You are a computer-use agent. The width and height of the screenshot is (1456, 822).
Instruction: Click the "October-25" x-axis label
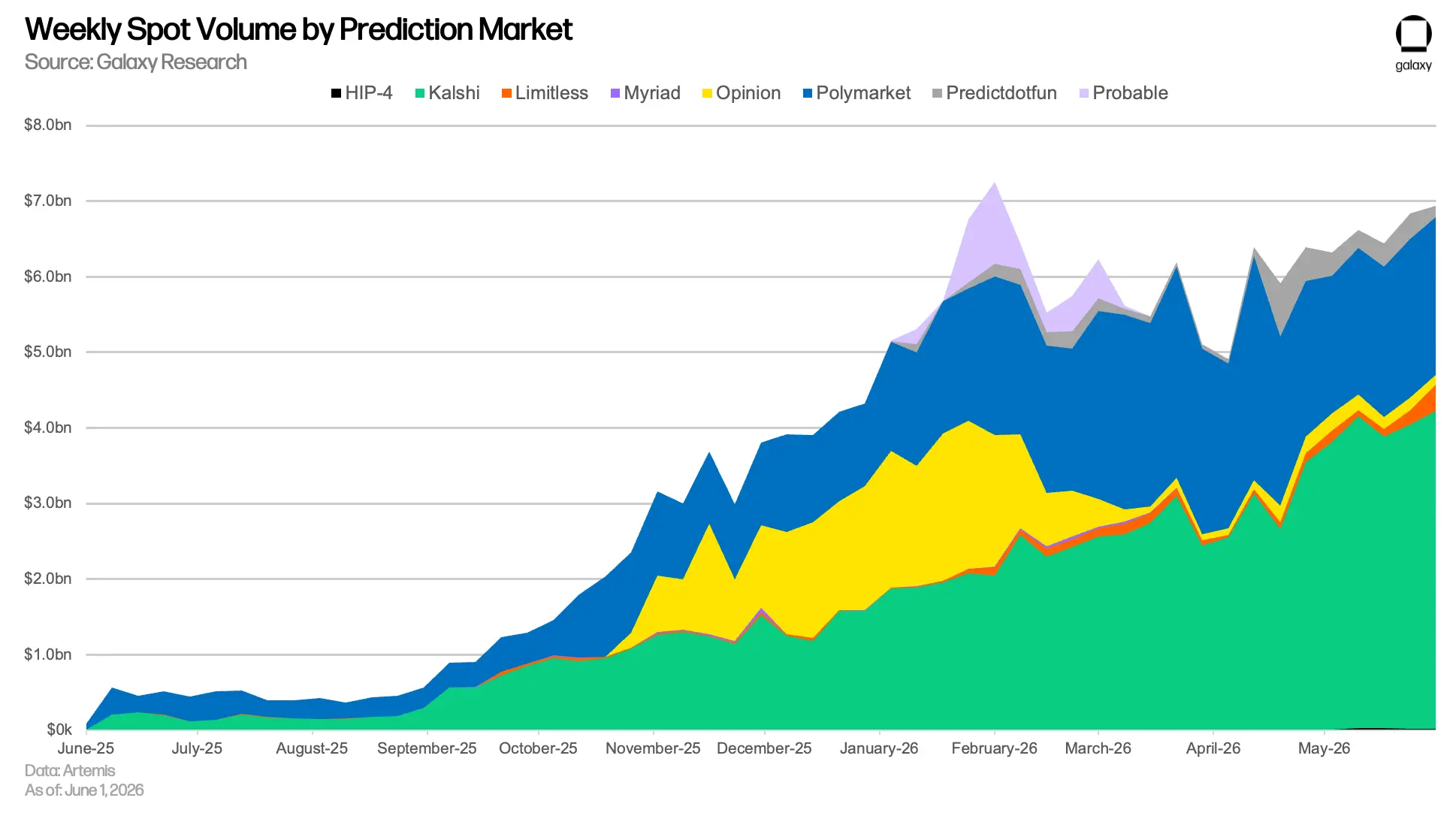(x=538, y=748)
